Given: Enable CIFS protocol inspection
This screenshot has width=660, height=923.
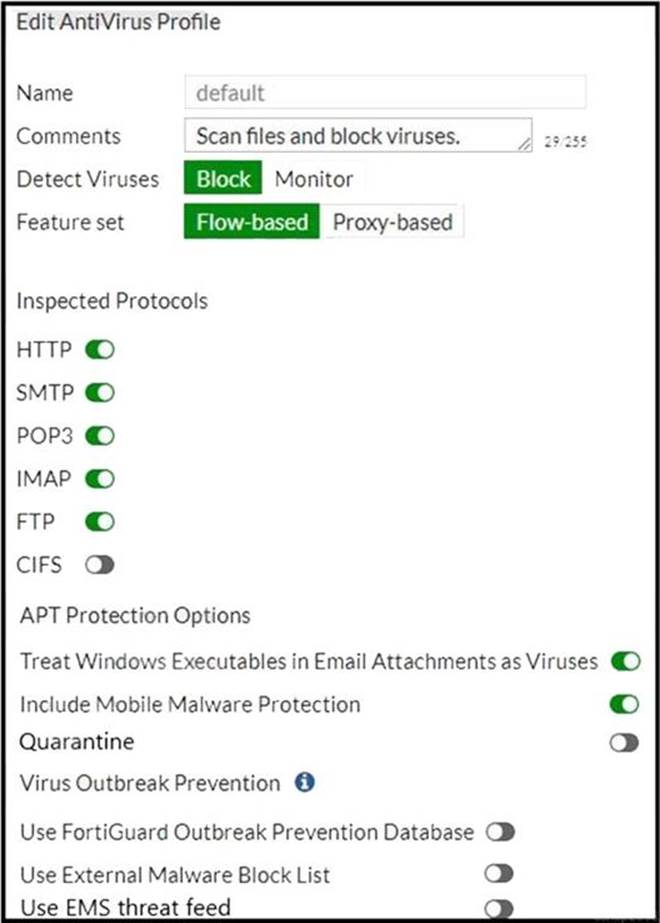Looking at the screenshot, I should coord(100,565).
